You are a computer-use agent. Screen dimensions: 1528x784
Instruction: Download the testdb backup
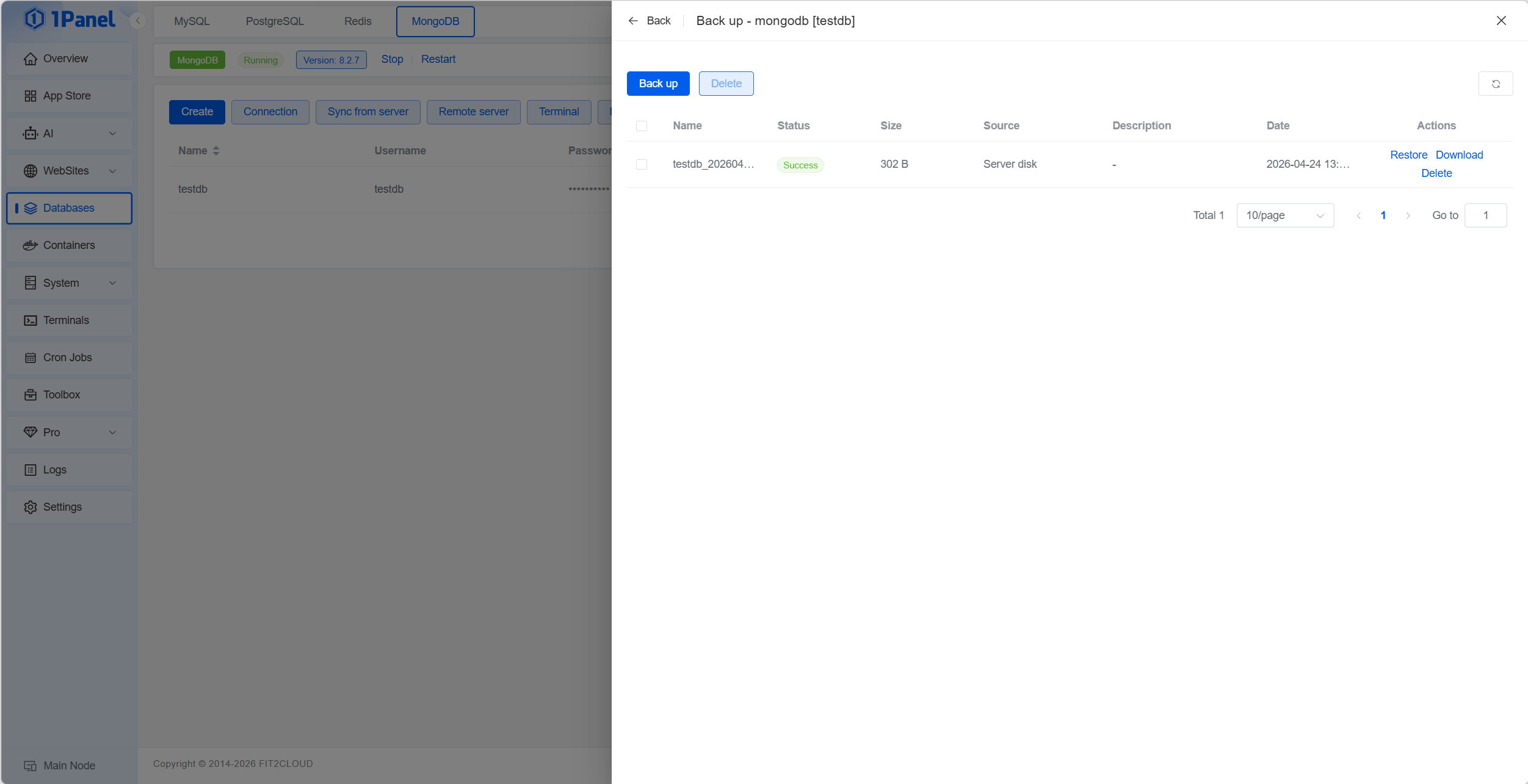(x=1459, y=155)
